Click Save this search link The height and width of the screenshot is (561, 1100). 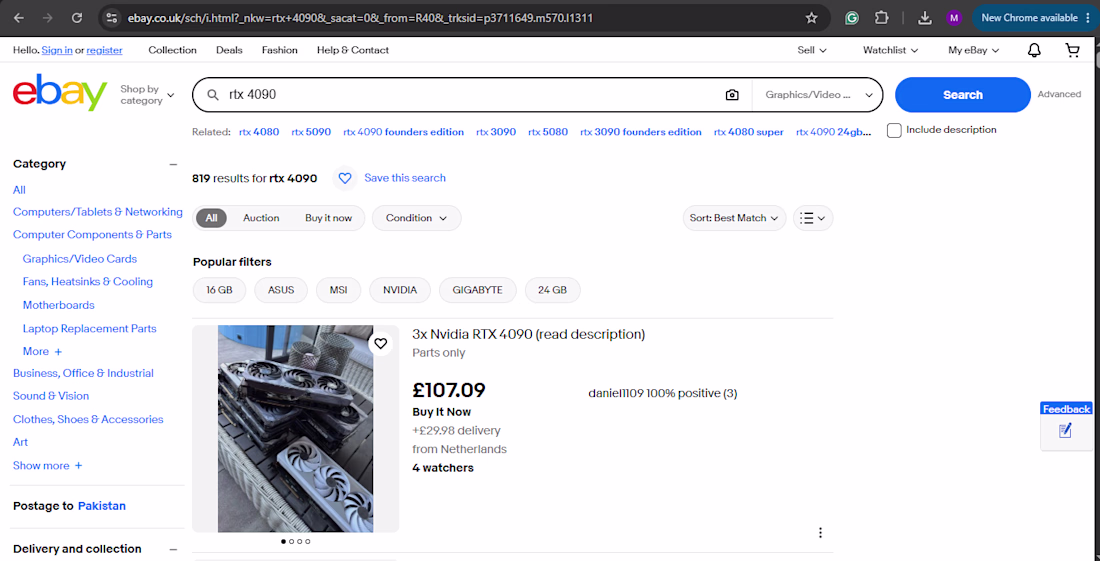tap(405, 178)
